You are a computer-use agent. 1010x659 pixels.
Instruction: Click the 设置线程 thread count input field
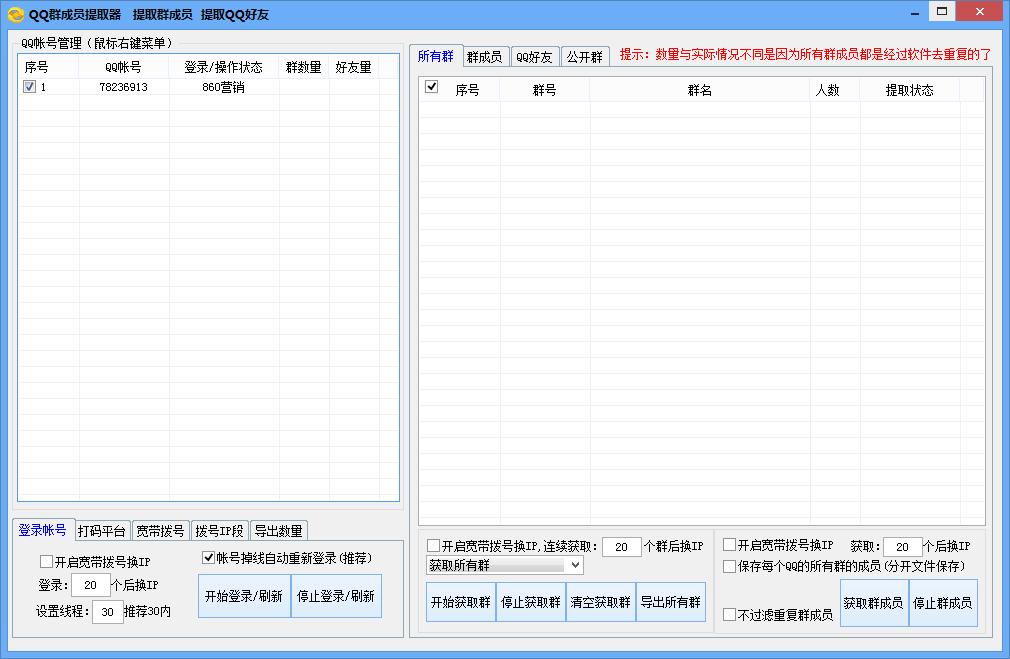(x=107, y=610)
